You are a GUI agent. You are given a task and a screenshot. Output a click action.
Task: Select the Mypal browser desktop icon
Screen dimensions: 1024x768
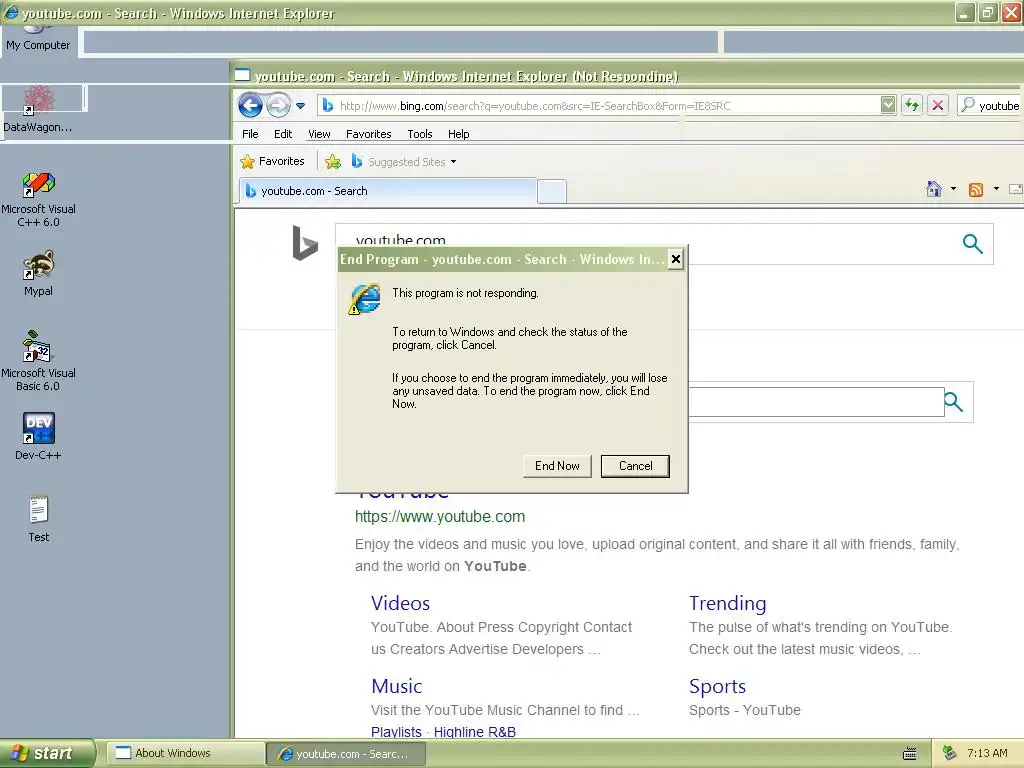point(39,274)
